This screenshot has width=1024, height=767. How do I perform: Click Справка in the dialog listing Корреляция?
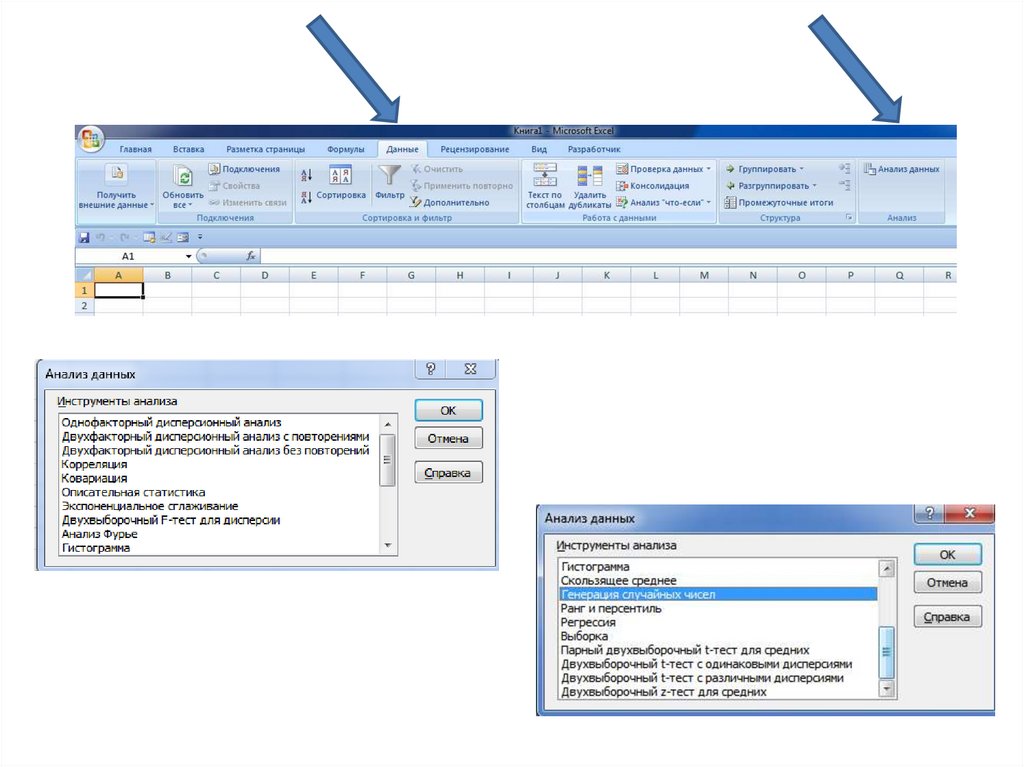[x=448, y=472]
